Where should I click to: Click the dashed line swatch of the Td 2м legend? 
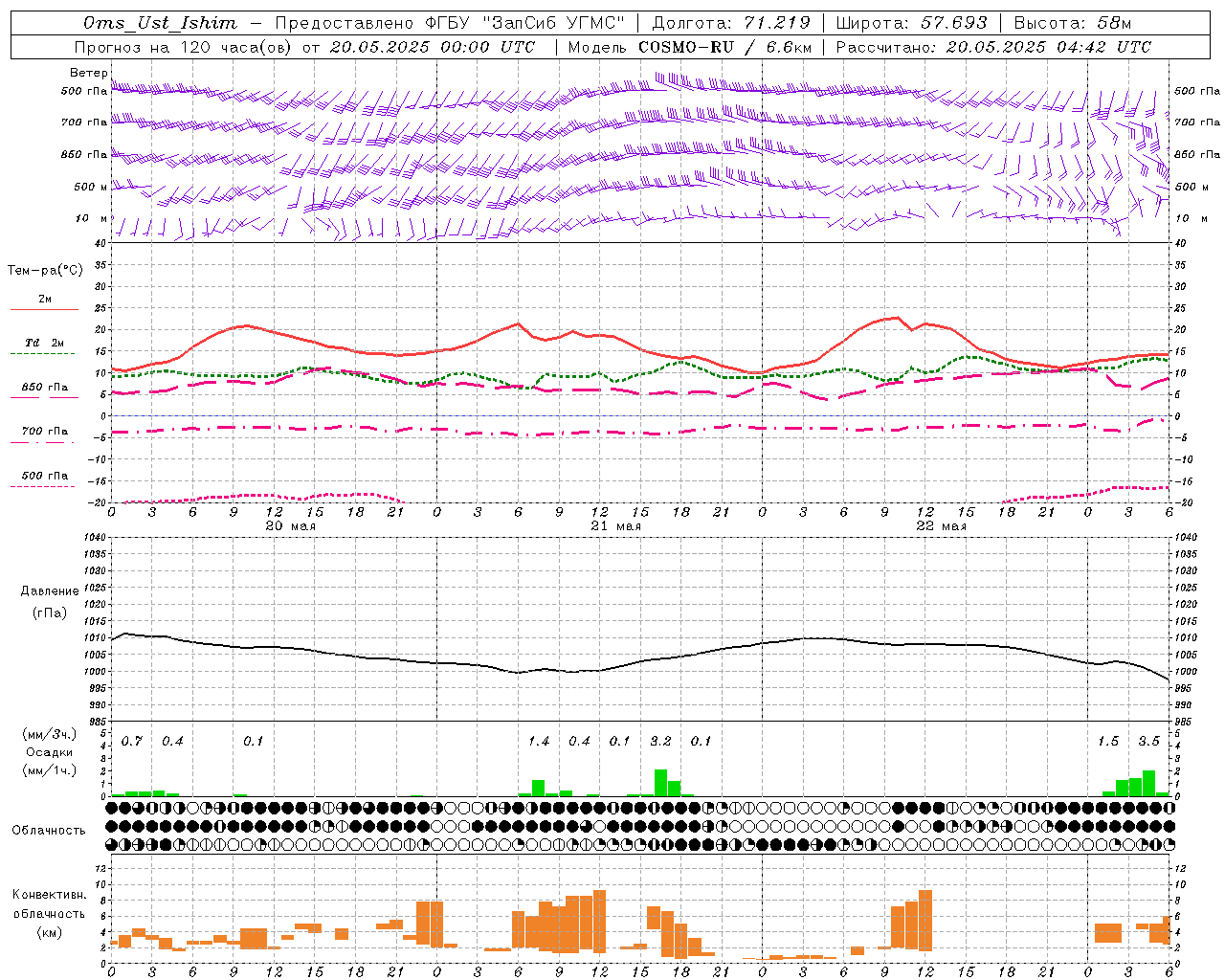pos(42,354)
